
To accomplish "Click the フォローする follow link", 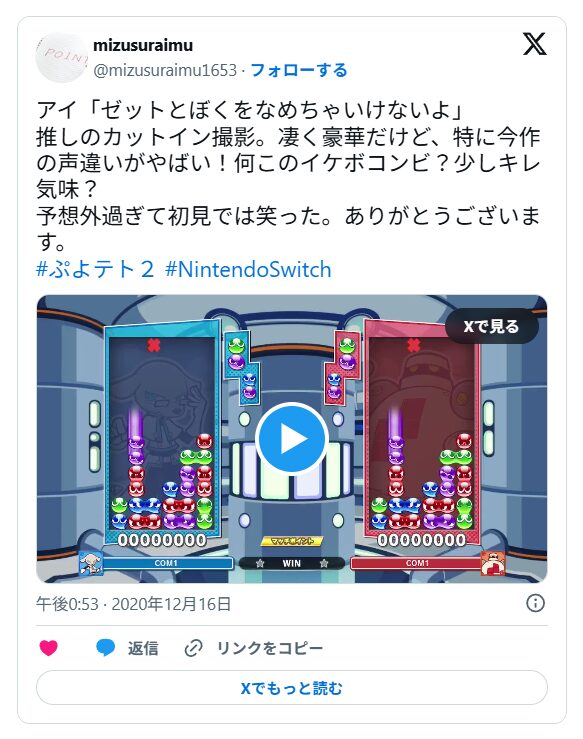I will [299, 70].
